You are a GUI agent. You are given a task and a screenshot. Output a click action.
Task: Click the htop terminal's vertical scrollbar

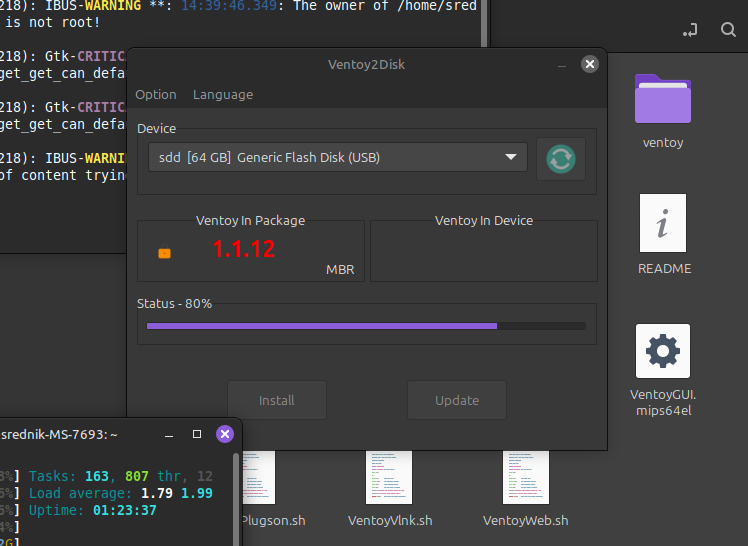236,499
